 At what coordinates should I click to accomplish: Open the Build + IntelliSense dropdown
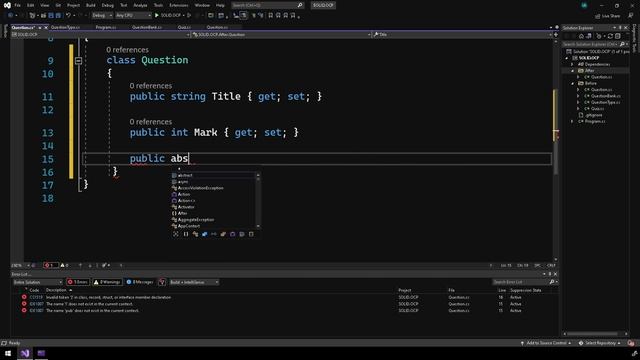point(194,282)
